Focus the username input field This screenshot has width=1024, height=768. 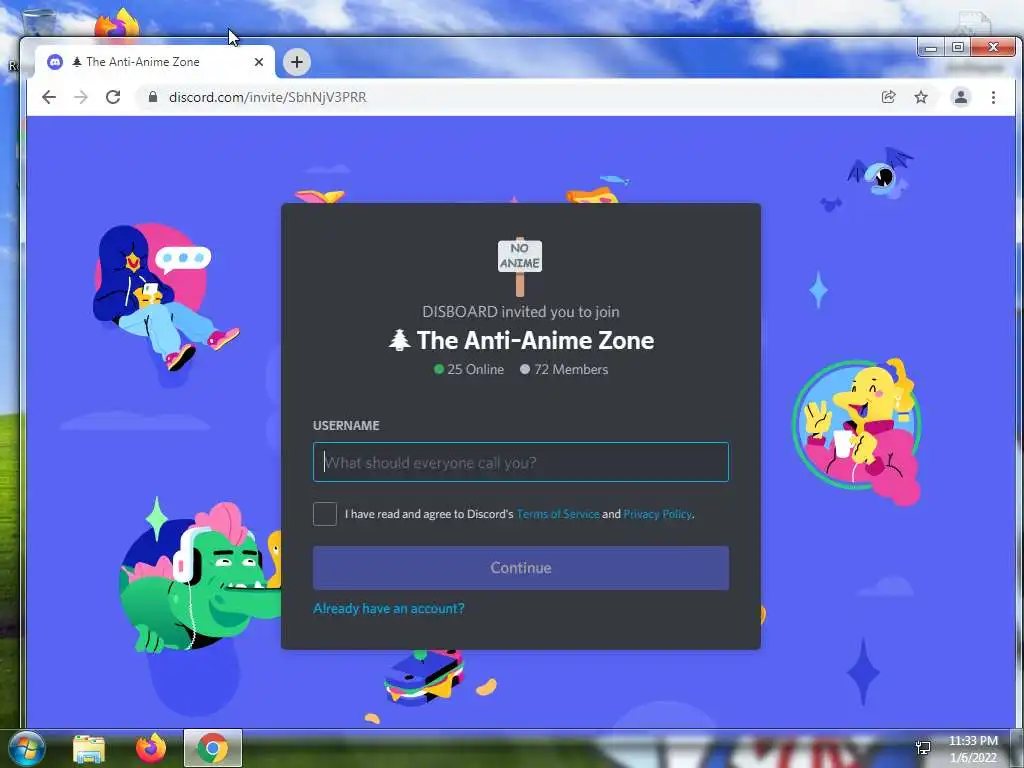[x=520, y=462]
